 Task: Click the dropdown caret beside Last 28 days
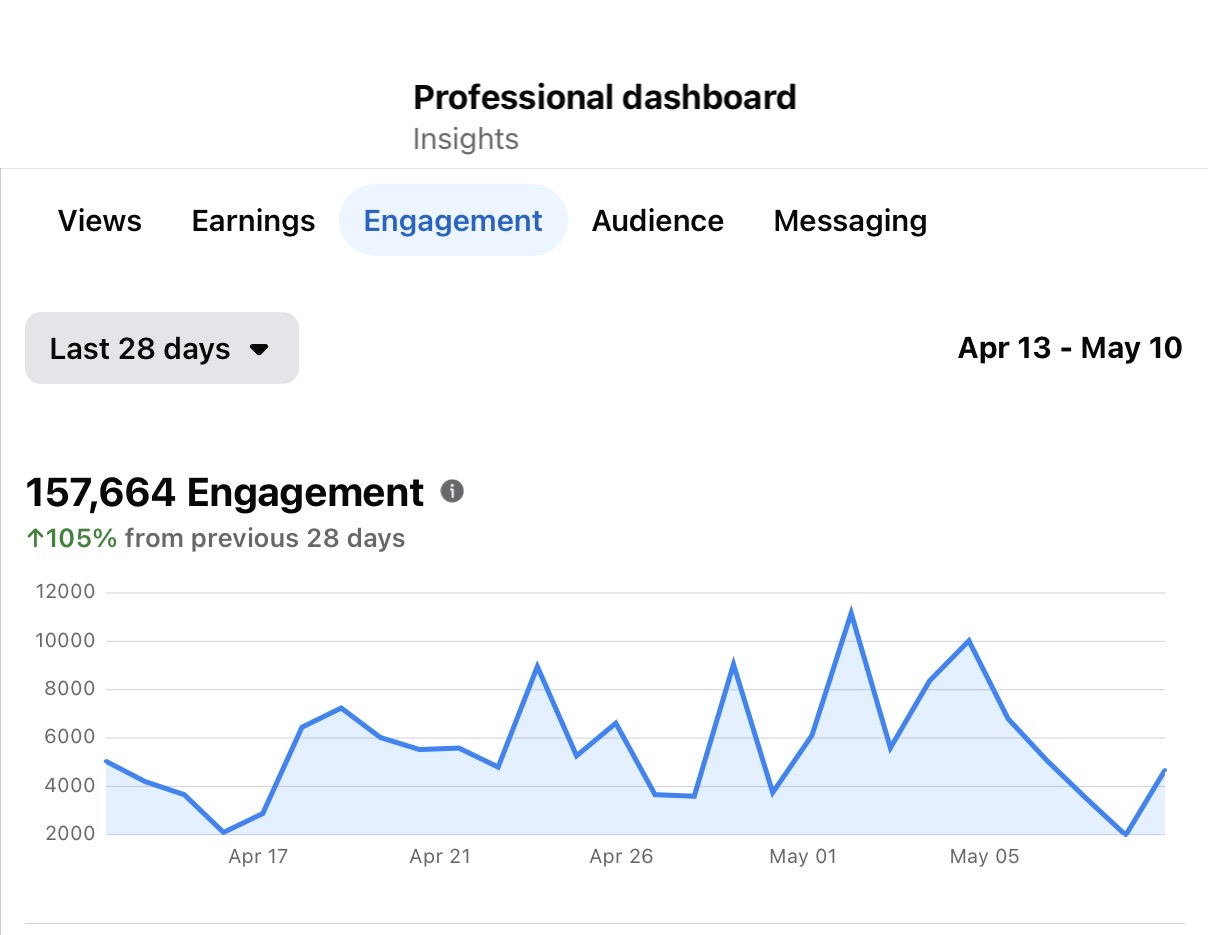(259, 350)
